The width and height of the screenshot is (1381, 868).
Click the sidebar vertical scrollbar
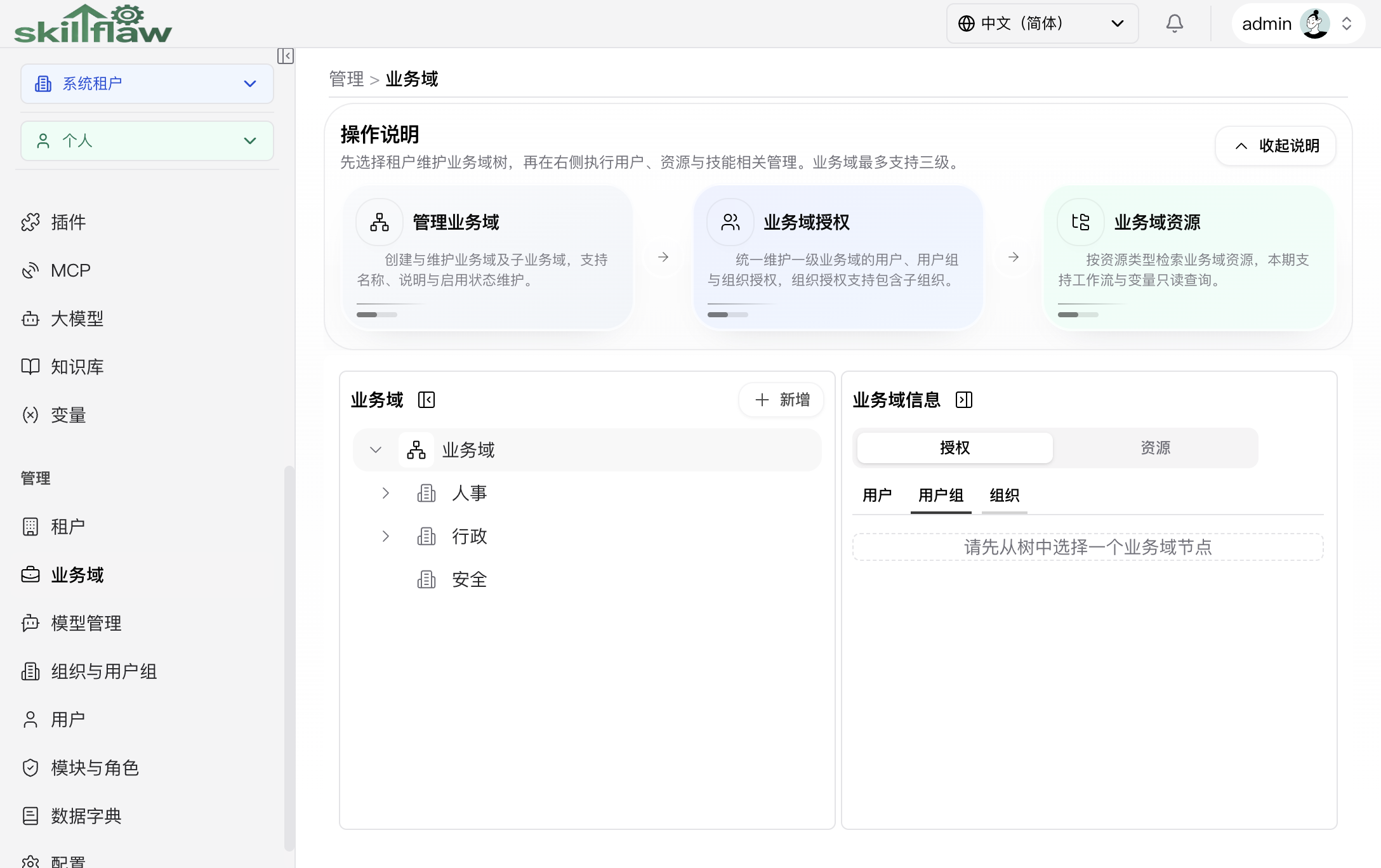click(289, 659)
